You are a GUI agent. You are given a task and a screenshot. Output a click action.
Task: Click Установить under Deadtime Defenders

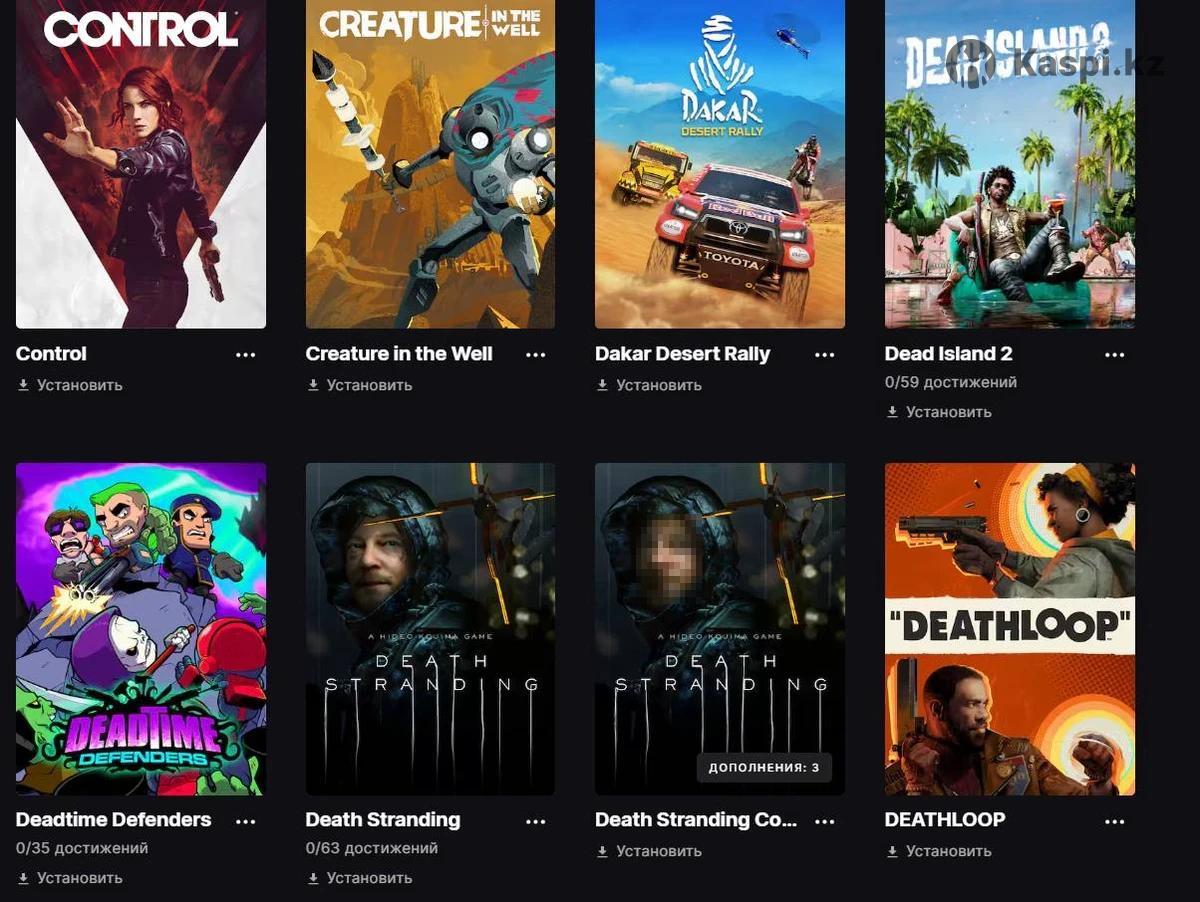coord(70,878)
